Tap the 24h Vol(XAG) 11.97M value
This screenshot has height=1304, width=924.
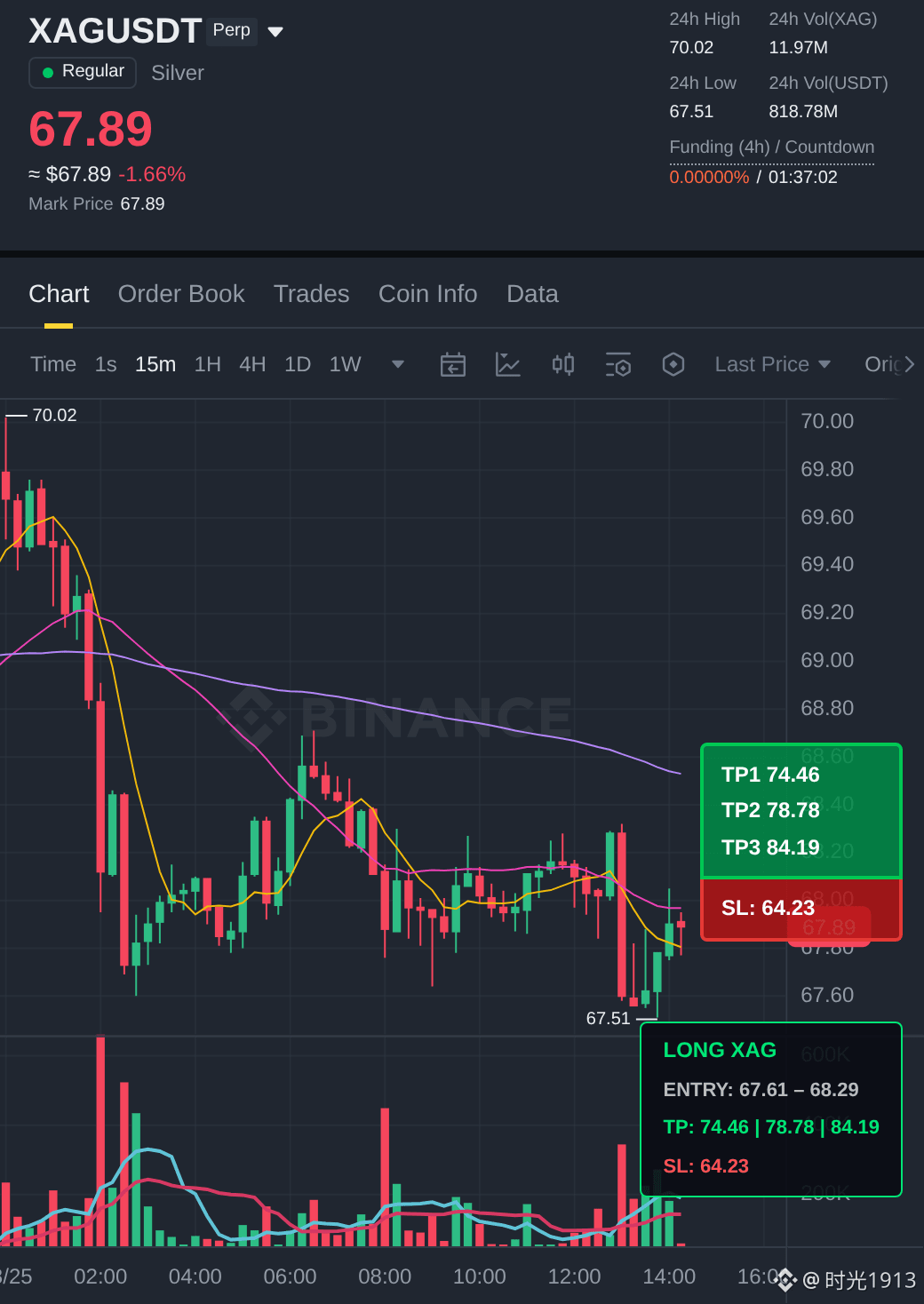coord(799,47)
